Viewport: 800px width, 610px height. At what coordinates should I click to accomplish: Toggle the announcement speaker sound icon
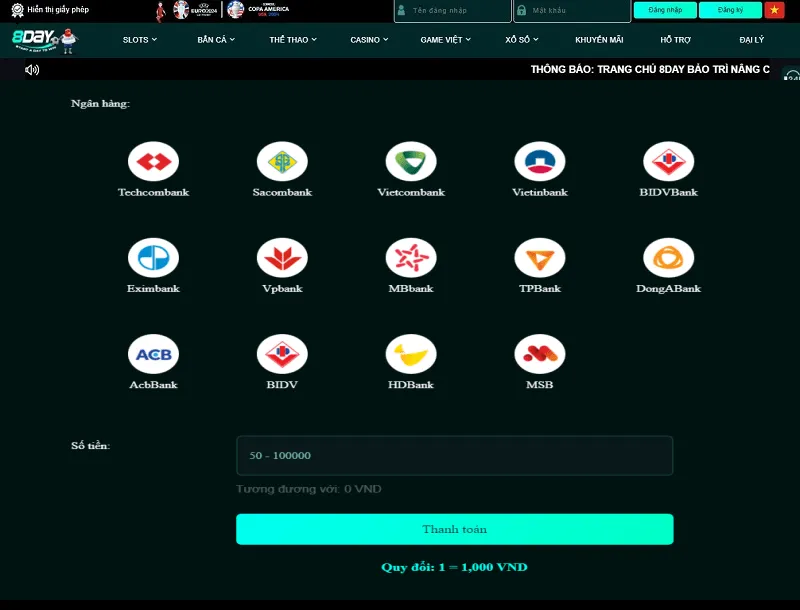coord(32,70)
